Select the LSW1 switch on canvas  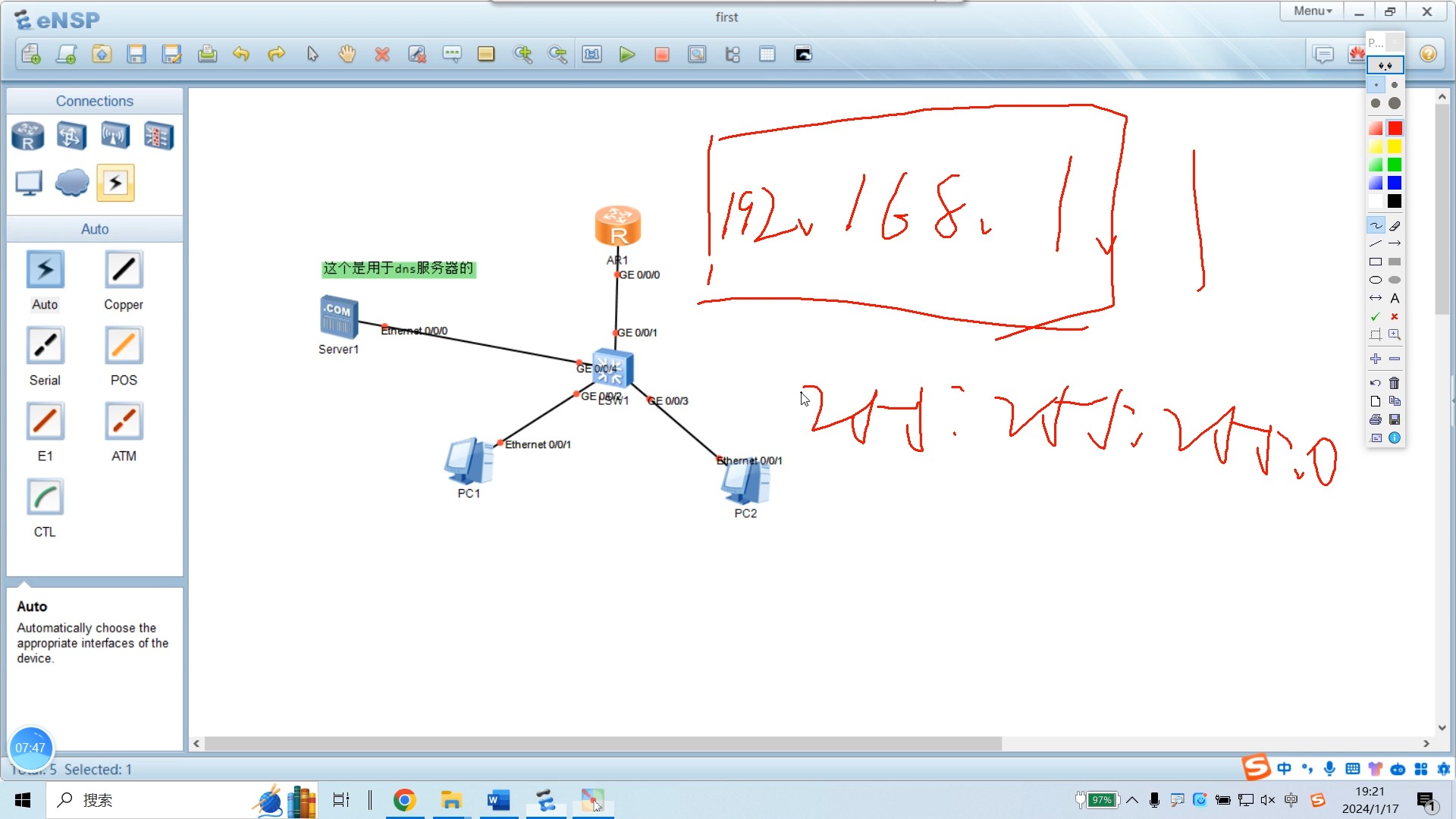613,369
